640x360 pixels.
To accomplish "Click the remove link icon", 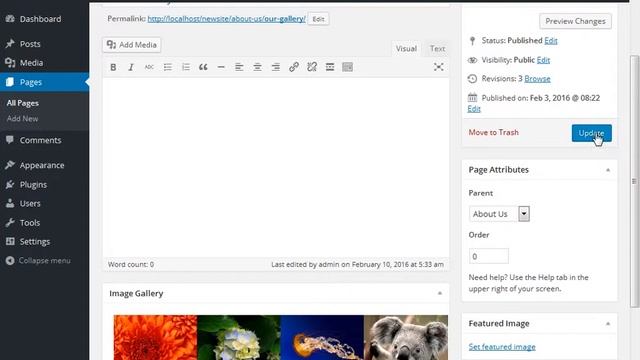I will pyautogui.click(x=312, y=67).
